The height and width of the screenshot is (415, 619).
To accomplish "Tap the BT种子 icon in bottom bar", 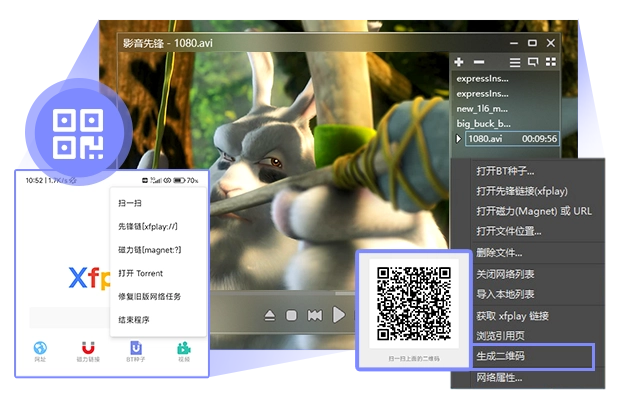I will (x=136, y=349).
